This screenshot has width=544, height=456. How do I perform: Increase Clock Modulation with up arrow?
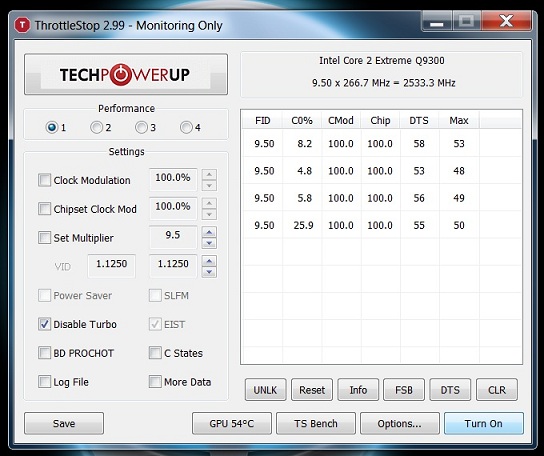[209, 174]
